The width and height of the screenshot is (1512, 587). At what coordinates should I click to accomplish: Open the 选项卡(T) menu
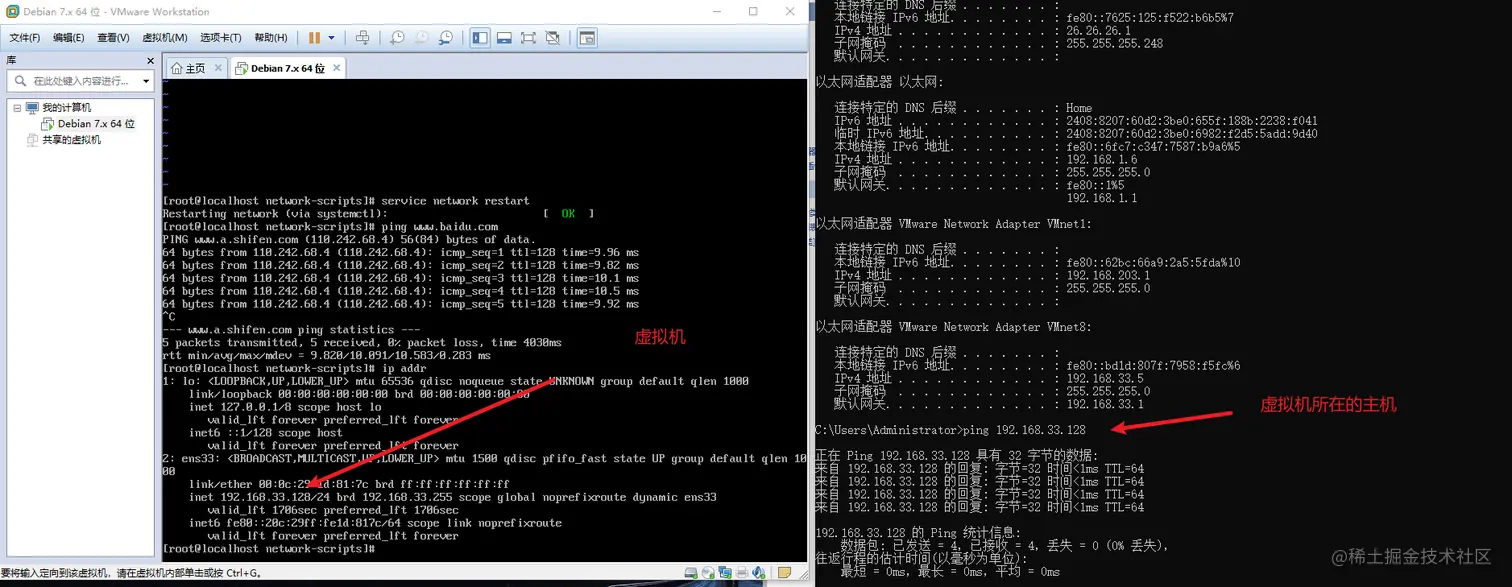point(220,38)
